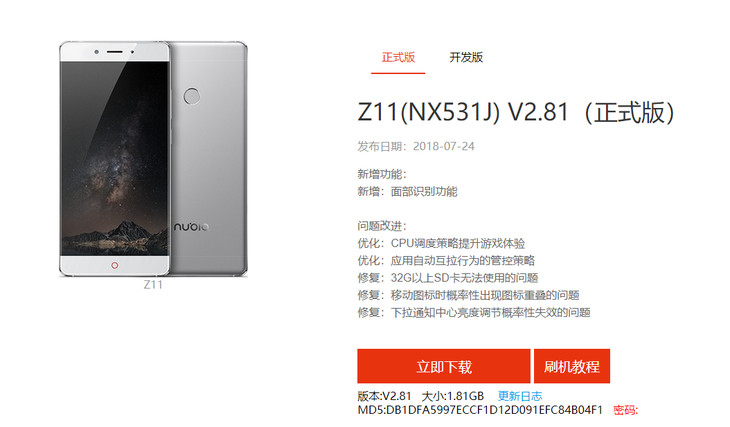730x427 pixels.
Task: View the 更新日志 changelog link
Action: (520, 396)
